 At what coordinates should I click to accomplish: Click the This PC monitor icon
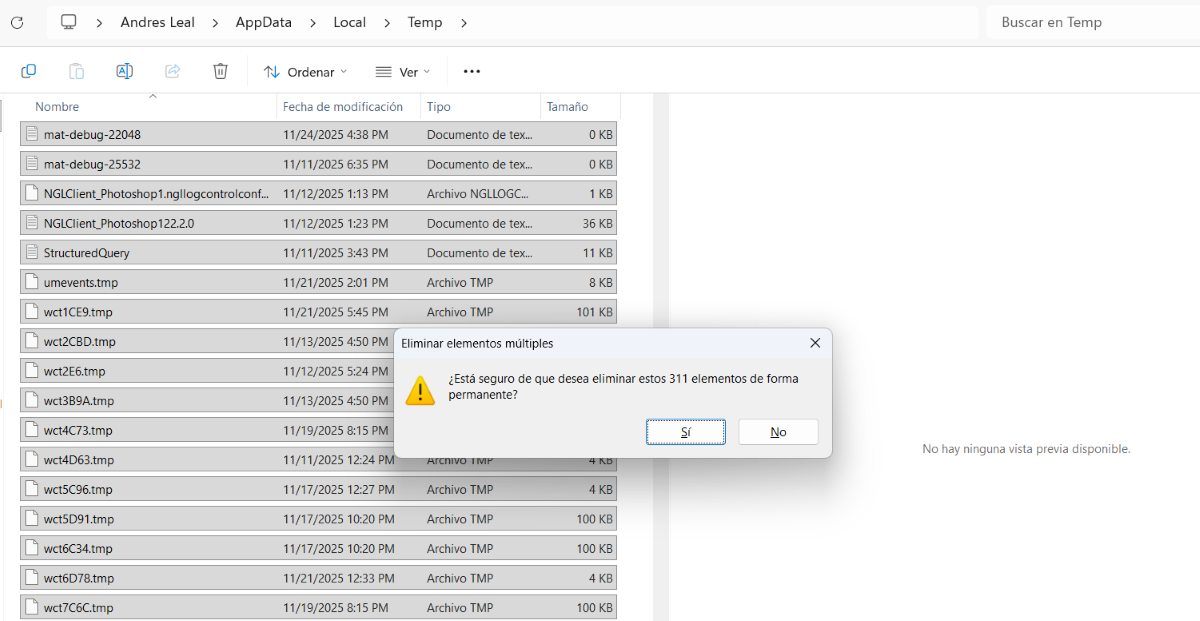(68, 22)
